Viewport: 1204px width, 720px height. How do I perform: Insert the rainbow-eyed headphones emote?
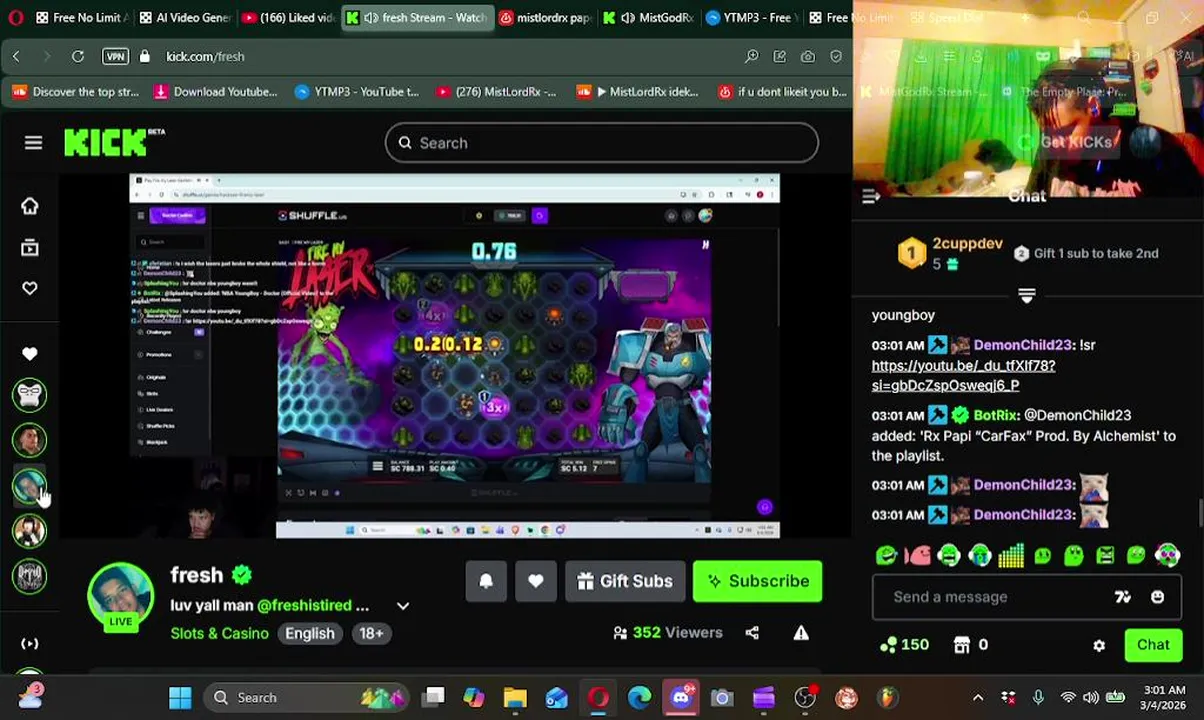1167,555
